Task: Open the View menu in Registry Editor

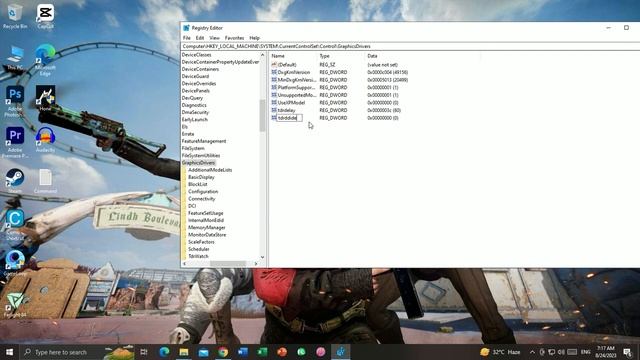Action: pos(214,38)
